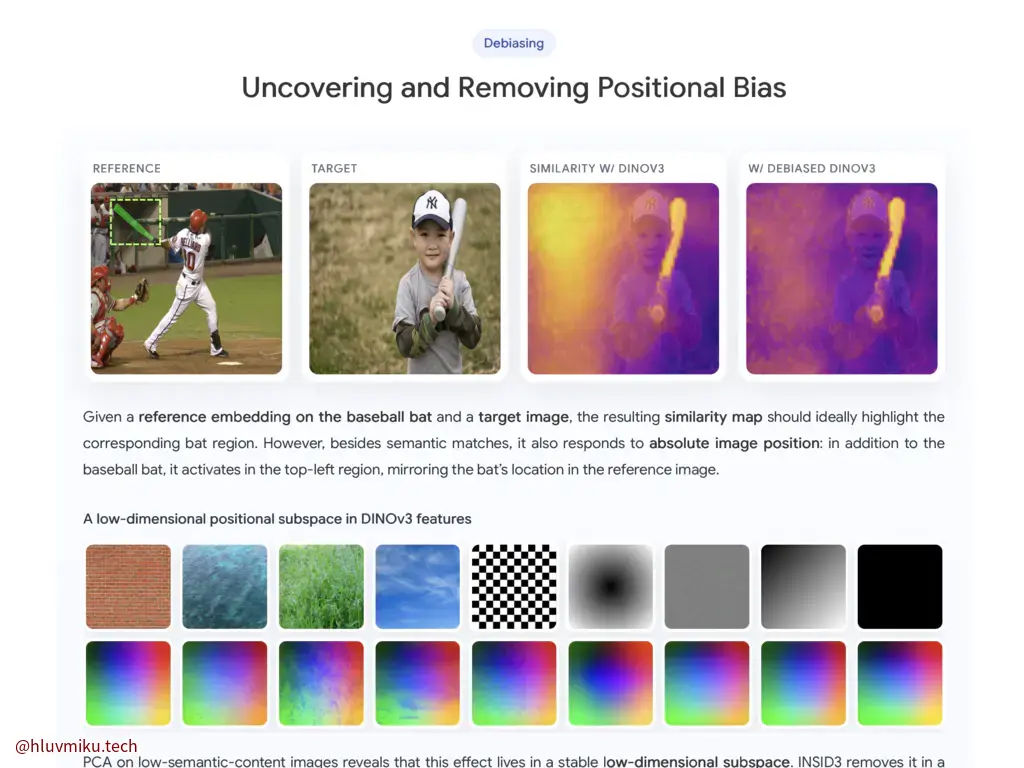Click the REFERENCE label
The width and height of the screenshot is (1024, 768).
coord(127,168)
